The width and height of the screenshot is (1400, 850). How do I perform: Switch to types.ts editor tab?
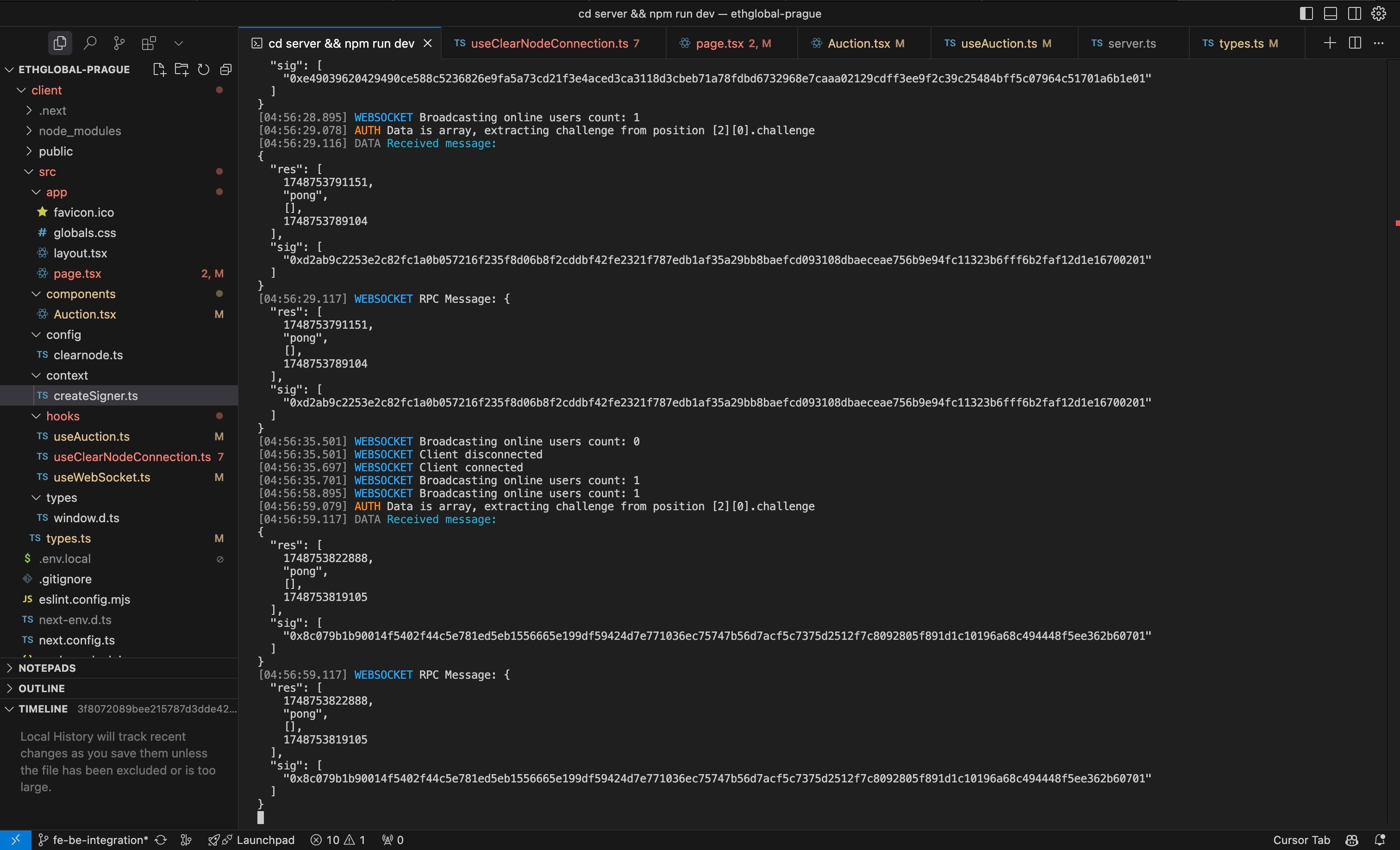tap(1247, 43)
